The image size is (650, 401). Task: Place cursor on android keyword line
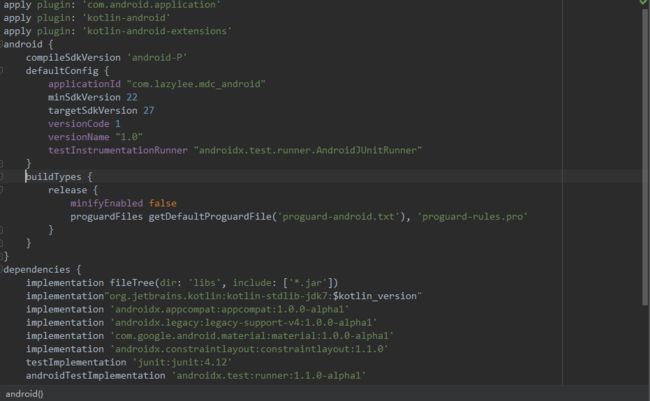pos(23,44)
